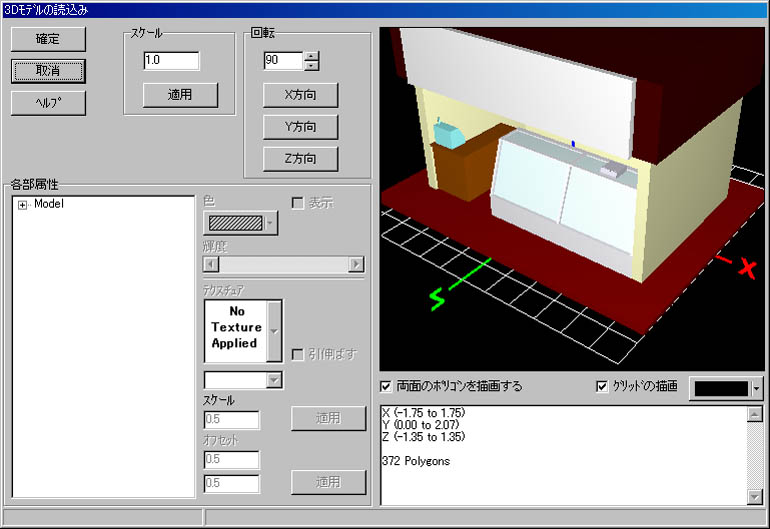Click the texture スケール field showing 0.5
Image resolution: width=770 pixels, height=529 pixels.
pyautogui.click(x=231, y=419)
